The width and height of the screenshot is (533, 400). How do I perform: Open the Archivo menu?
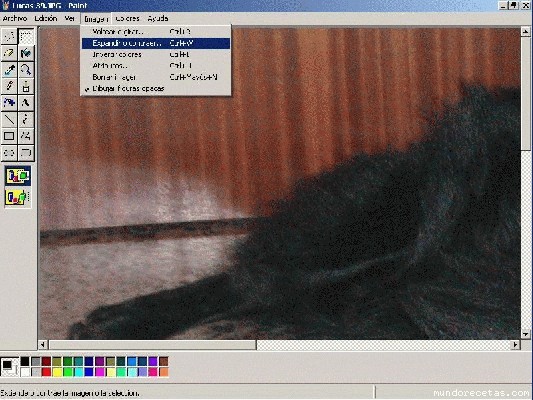15,18
